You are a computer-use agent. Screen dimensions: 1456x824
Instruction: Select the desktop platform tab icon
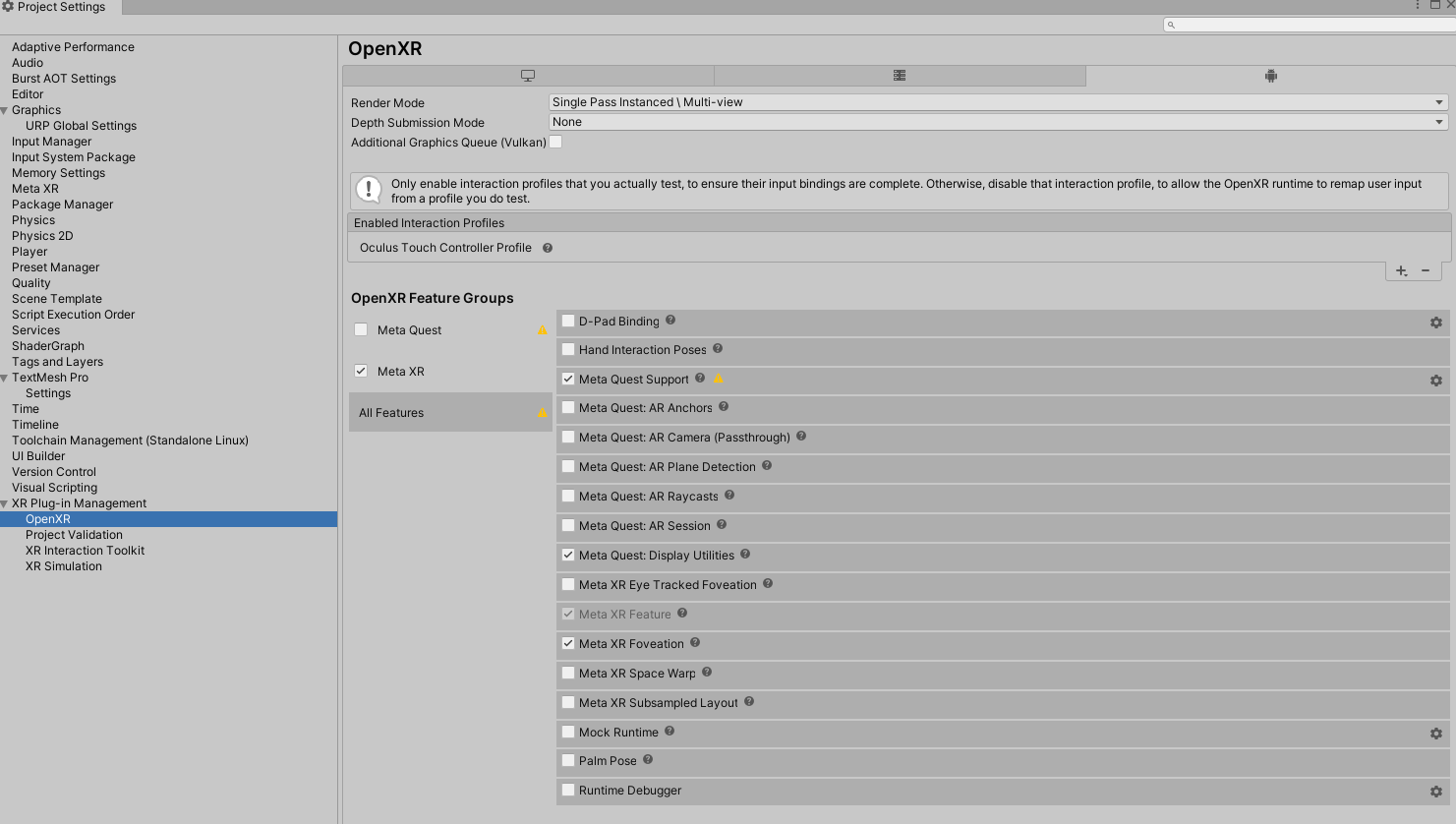point(528,75)
